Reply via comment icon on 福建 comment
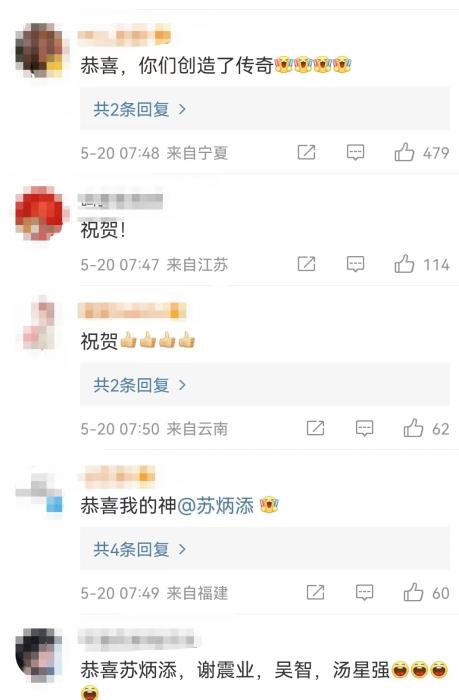 pos(364,593)
